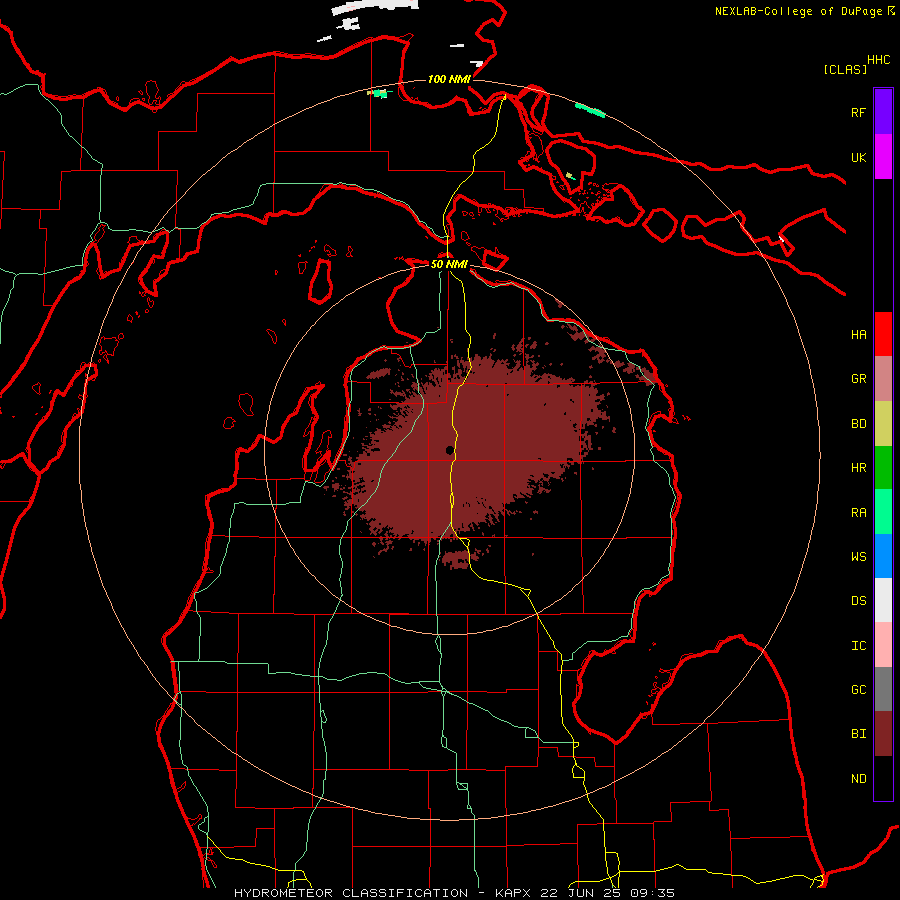This screenshot has height=900, width=900.
Task: Click the 'RF' legend label
Action: click(859, 113)
